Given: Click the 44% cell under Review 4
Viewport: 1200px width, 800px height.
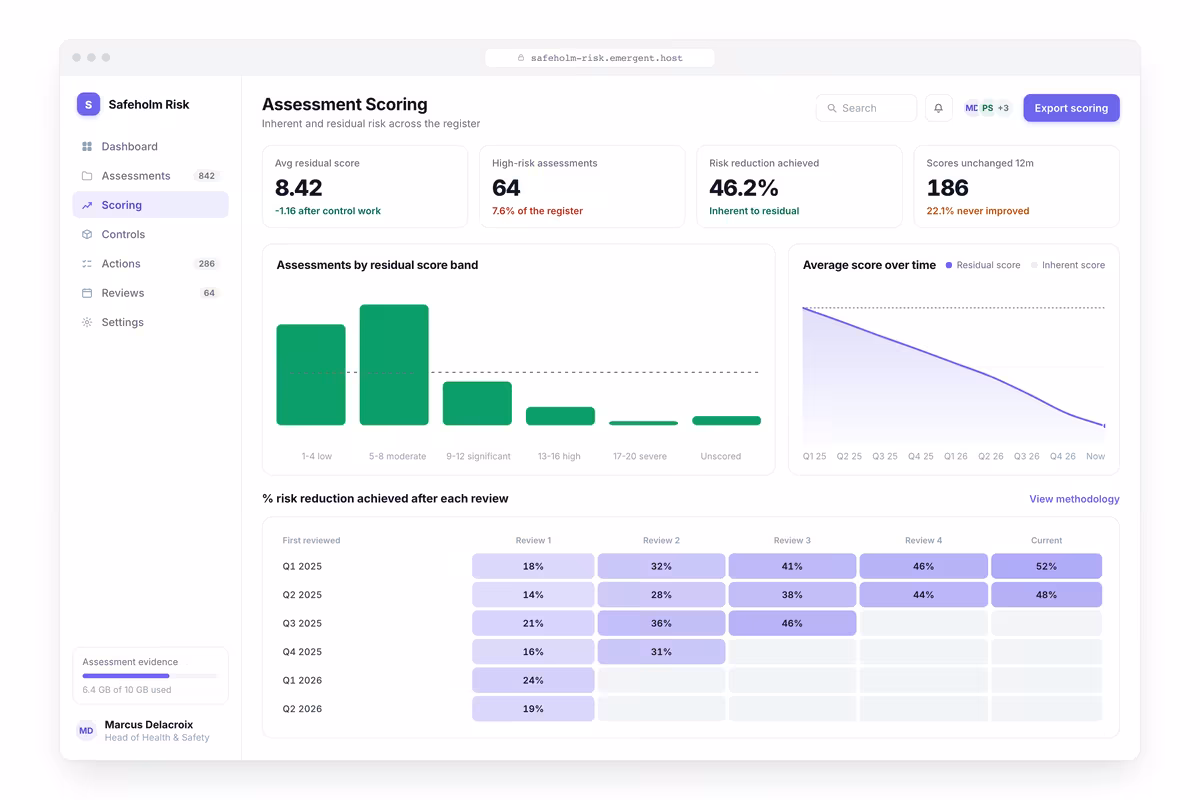Looking at the screenshot, I should point(923,595).
